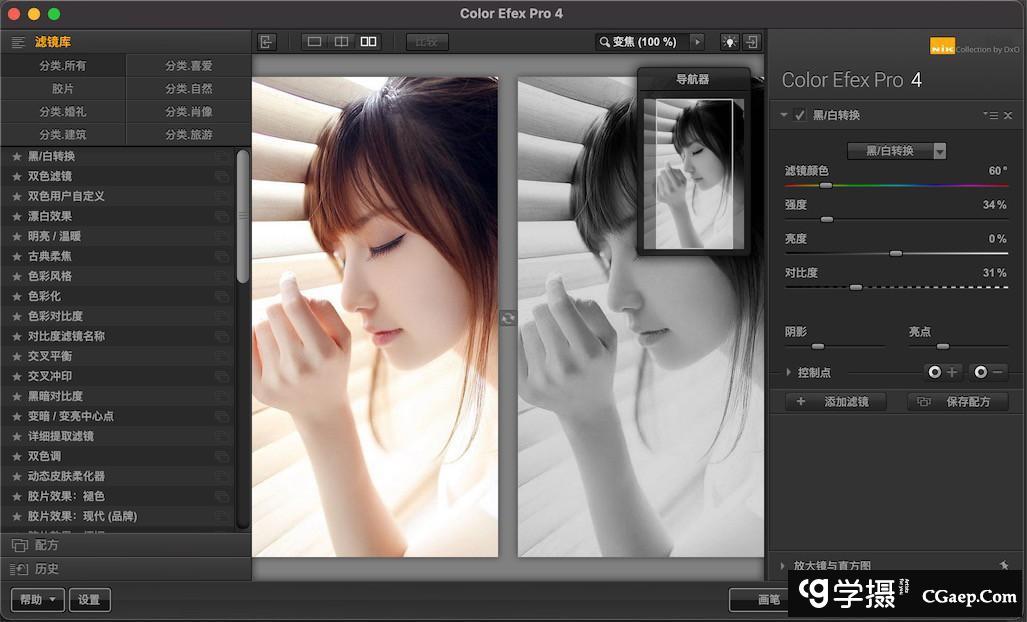Expand the 控制点 section
Screen dimensions: 1027x622
pyautogui.click(x=788, y=373)
